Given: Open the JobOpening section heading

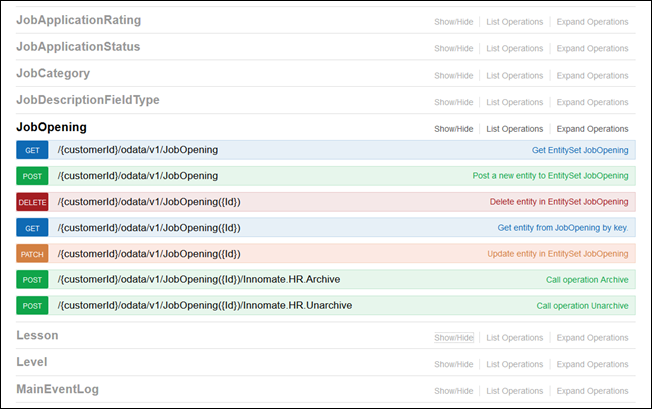Looking at the screenshot, I should tap(51, 127).
